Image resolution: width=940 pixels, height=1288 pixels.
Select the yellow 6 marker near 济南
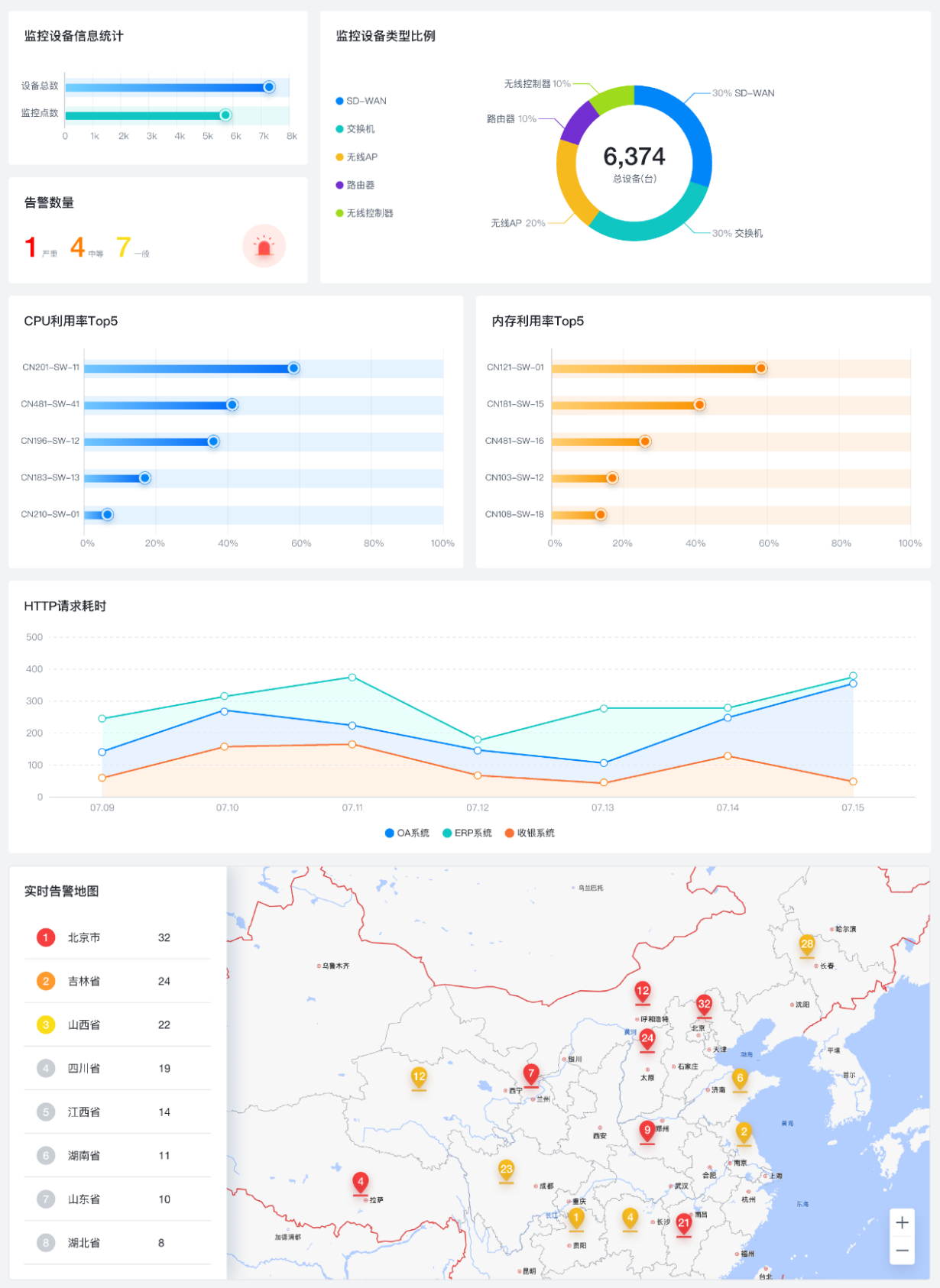740,1079
